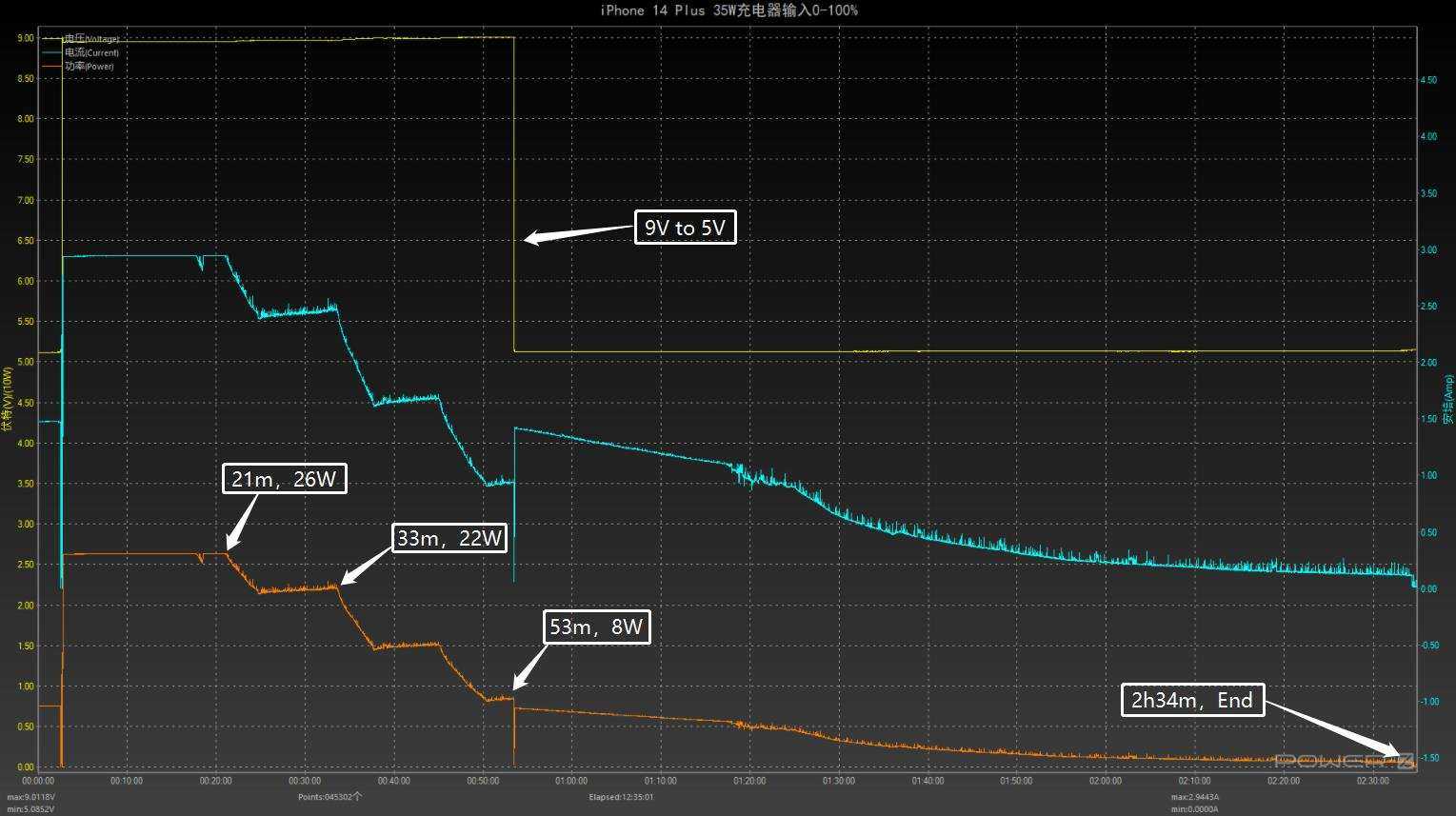Viewport: 1456px width, 816px height.
Task: Click the 01:20:00 time axis label
Action: 749,781
